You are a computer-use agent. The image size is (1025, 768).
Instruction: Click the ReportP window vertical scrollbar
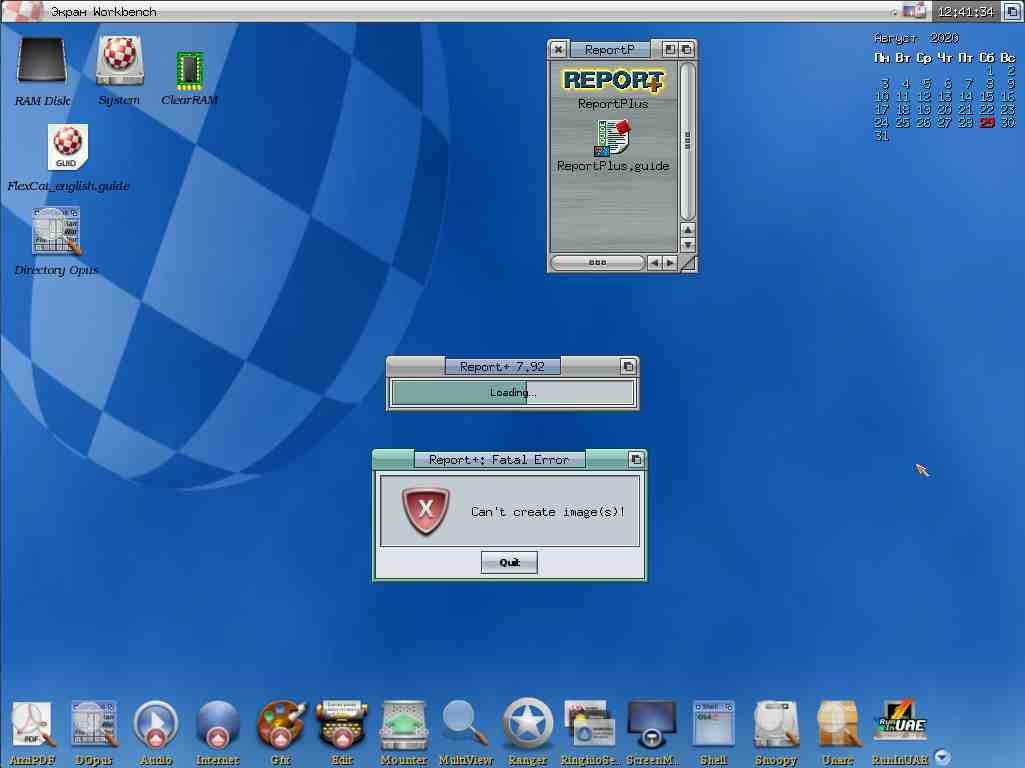click(x=687, y=140)
